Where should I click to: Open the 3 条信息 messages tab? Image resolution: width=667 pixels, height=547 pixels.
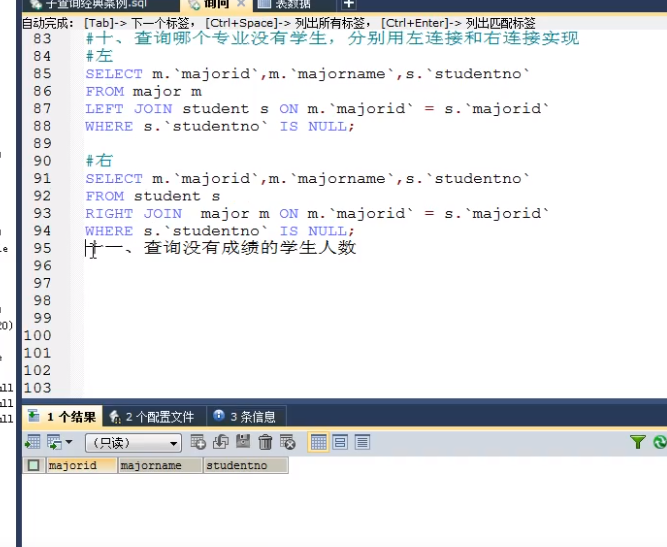pos(246,416)
